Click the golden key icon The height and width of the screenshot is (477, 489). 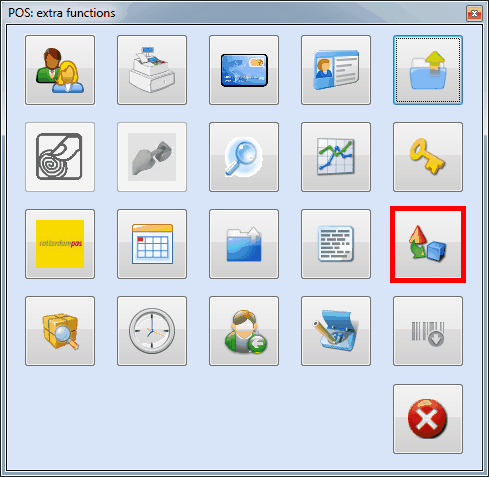click(x=428, y=157)
